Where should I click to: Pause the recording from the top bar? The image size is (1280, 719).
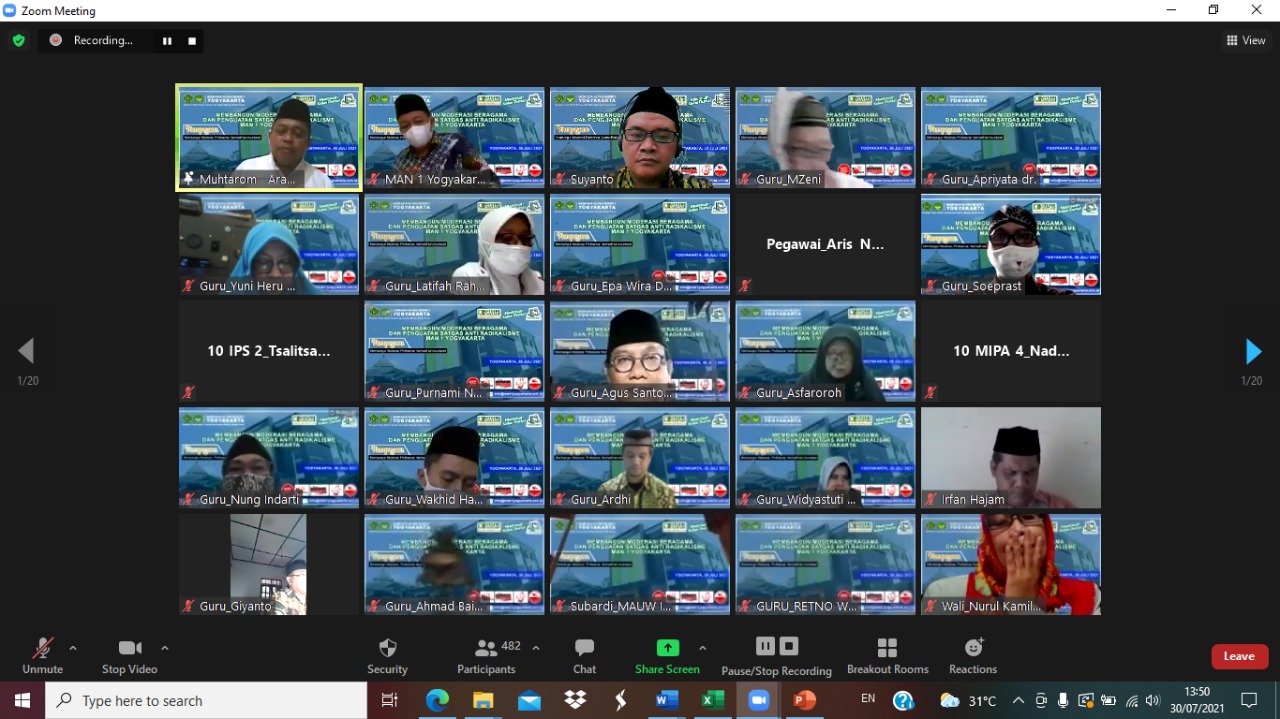(x=167, y=41)
